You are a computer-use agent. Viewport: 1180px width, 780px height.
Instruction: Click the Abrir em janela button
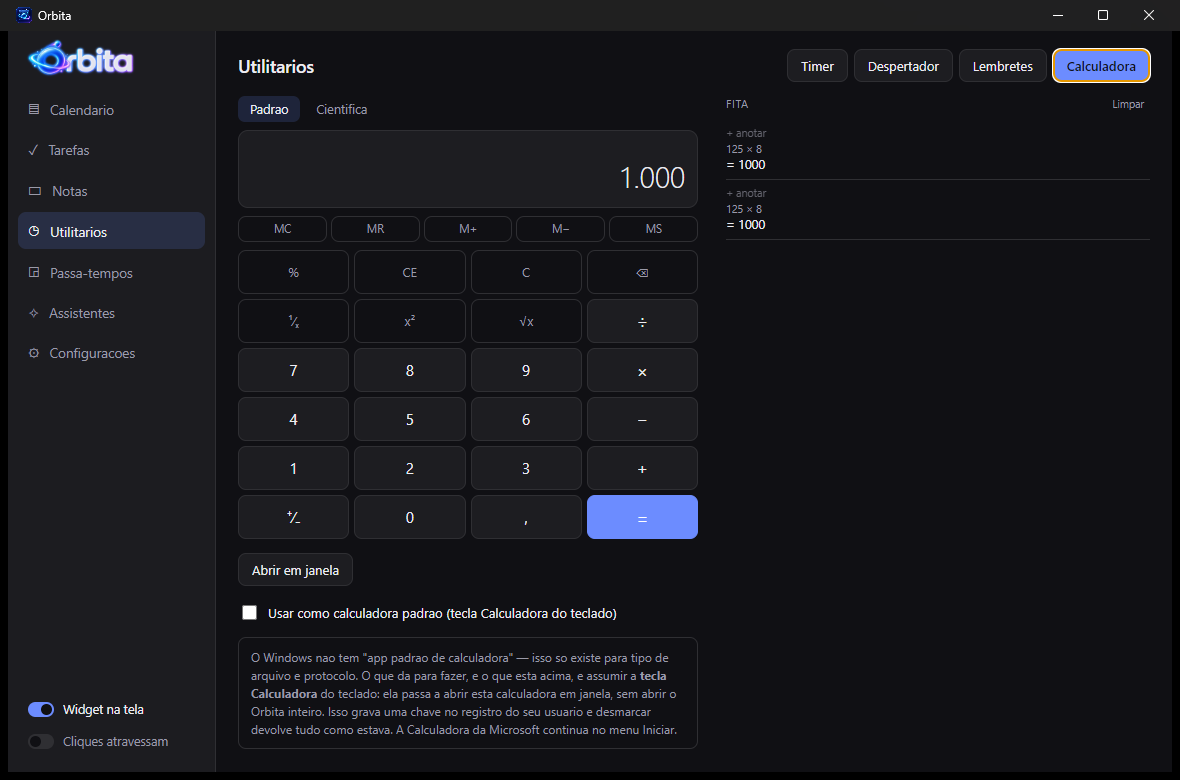[295, 570]
